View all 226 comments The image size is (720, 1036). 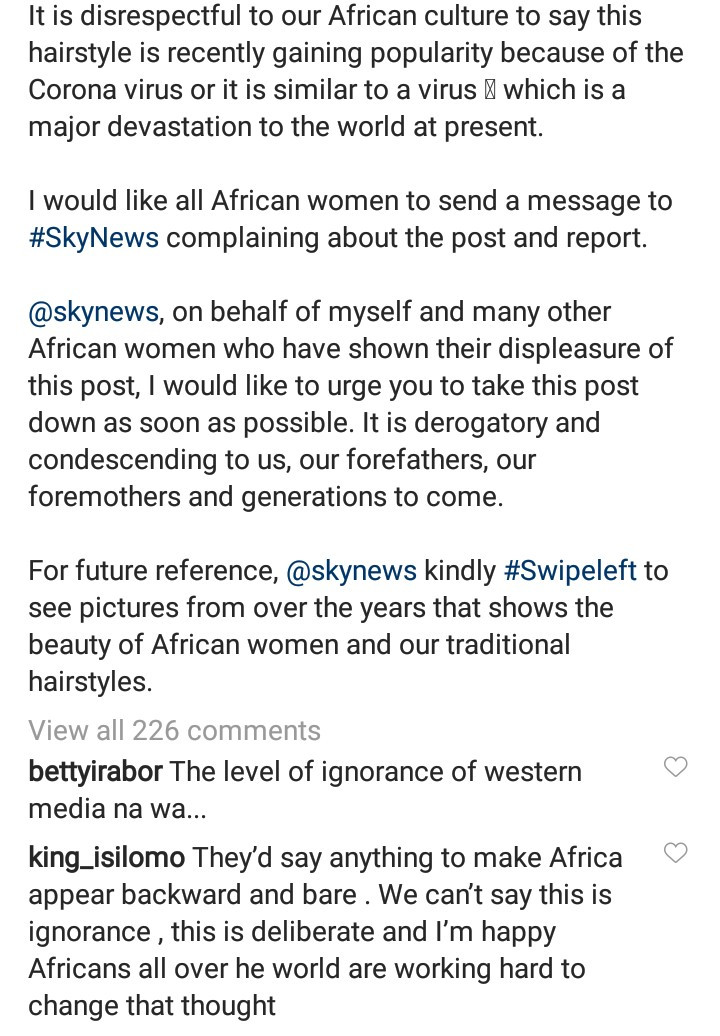pyautogui.click(x=174, y=731)
